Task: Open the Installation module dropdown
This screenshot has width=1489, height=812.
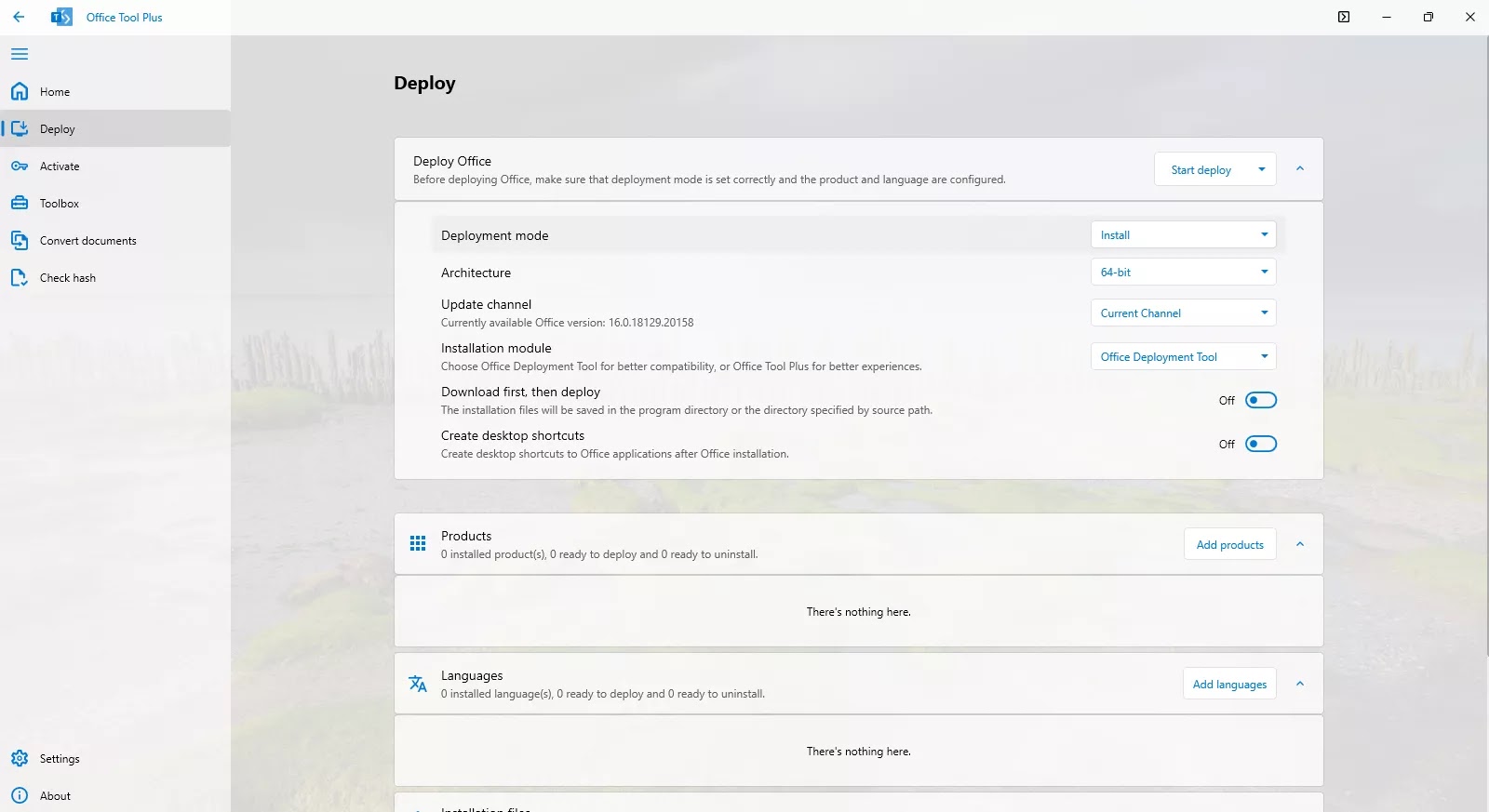Action: tap(1183, 356)
